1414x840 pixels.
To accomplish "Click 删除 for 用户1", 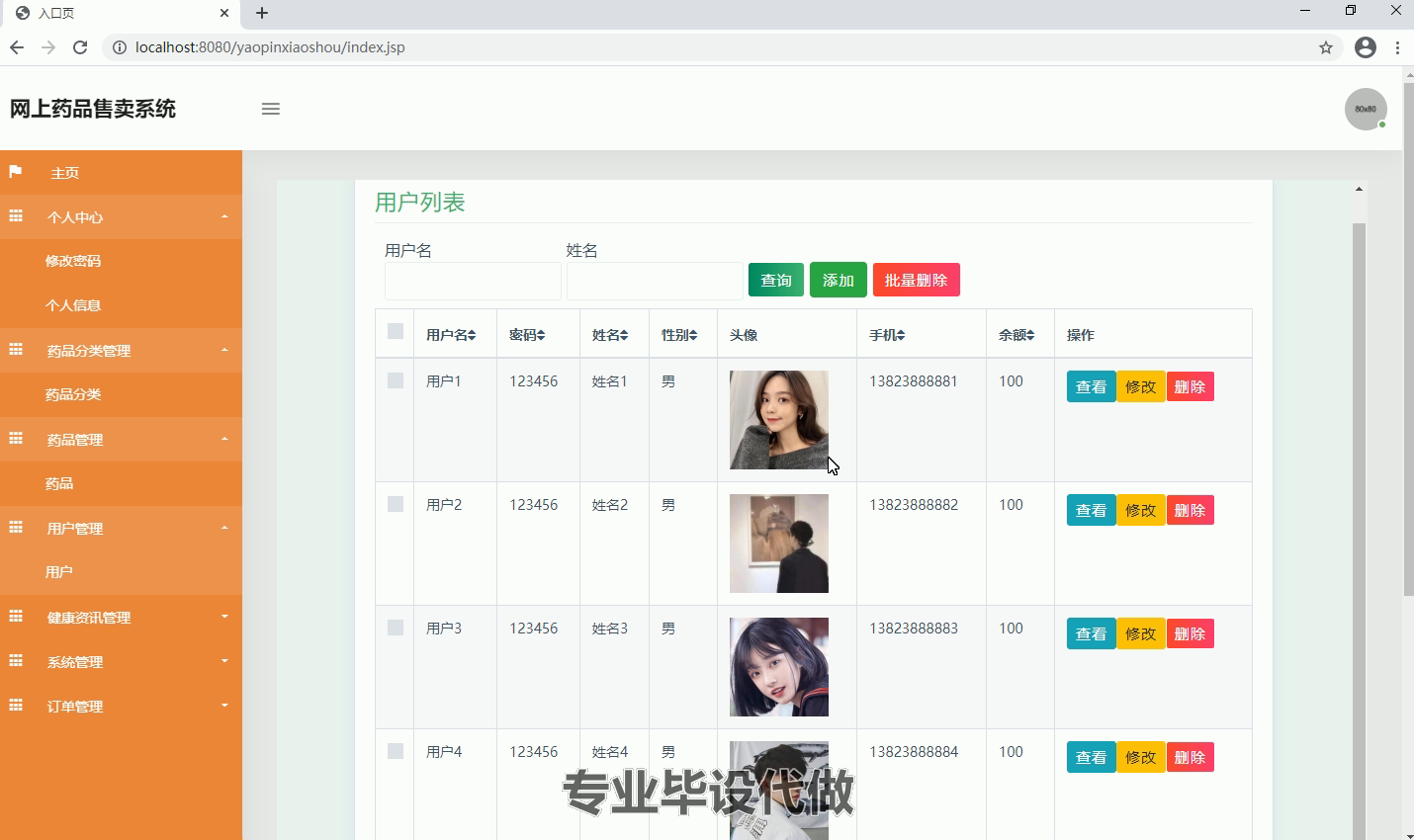I will 1190,386.
